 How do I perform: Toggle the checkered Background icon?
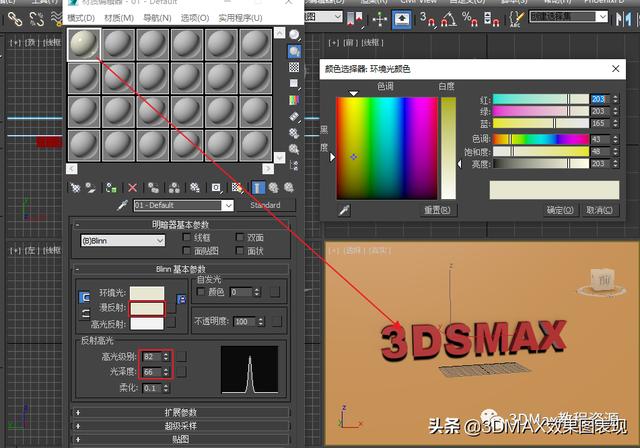[295, 67]
